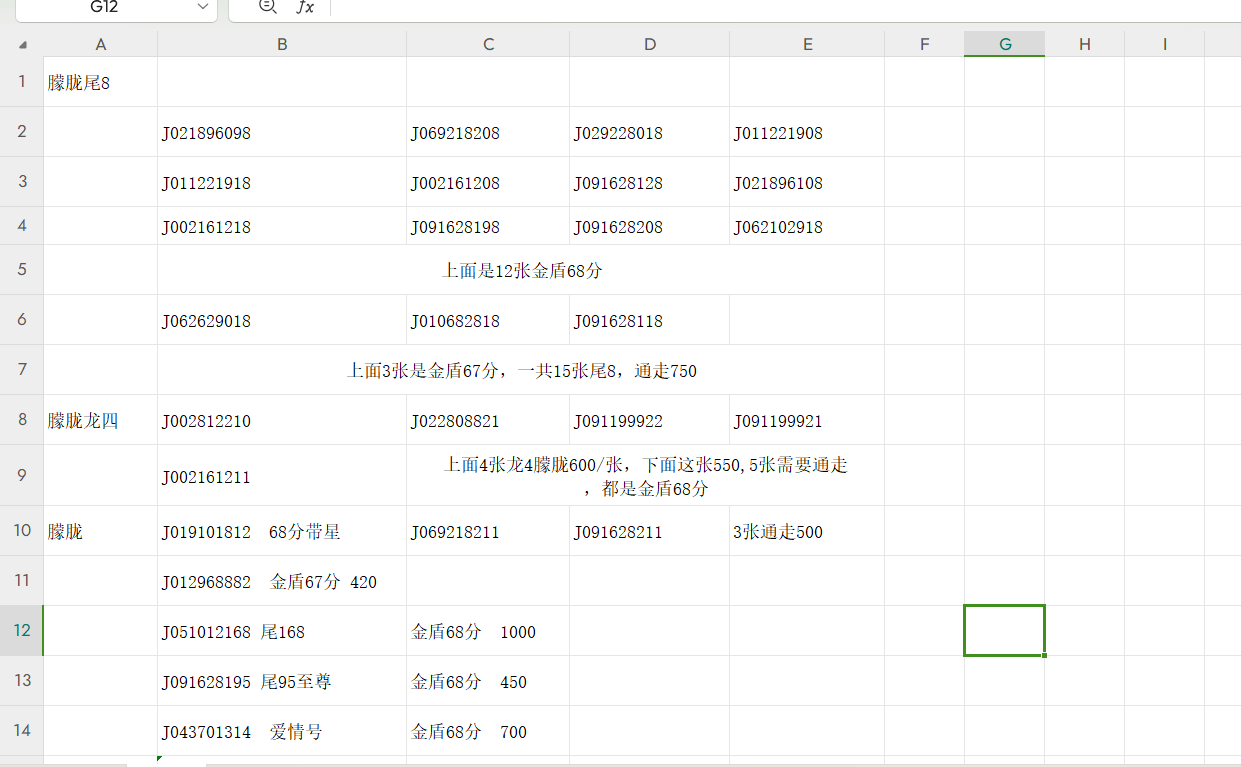Select cell with J021896098

coord(282,133)
